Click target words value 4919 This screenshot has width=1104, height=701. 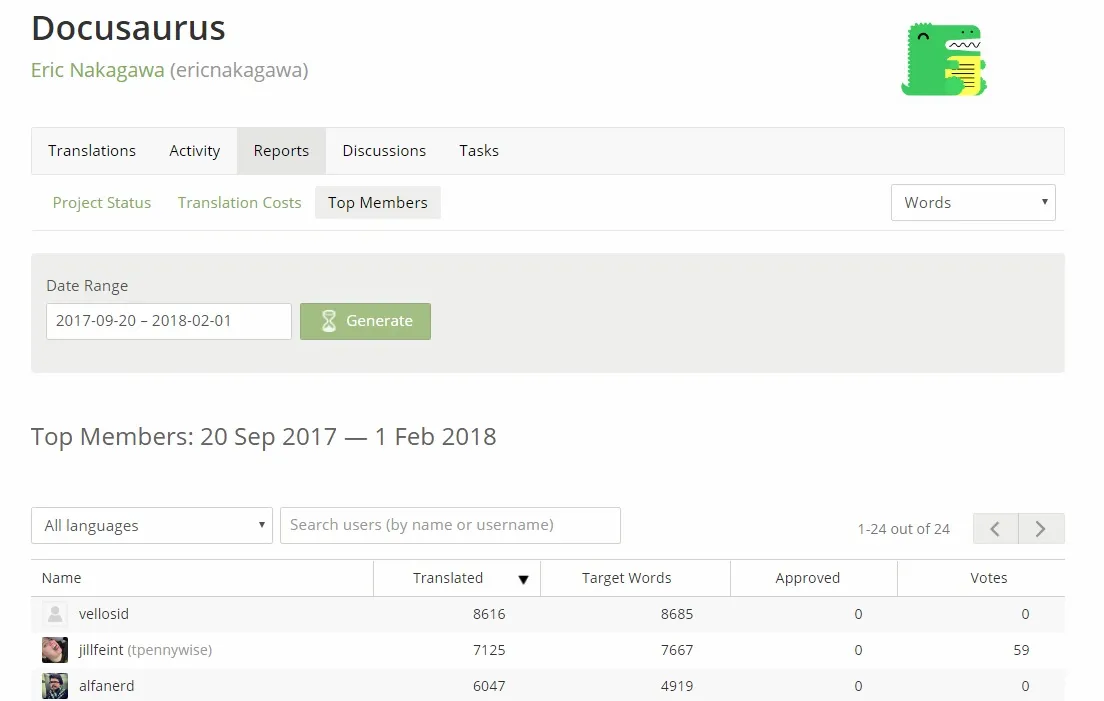tap(677, 686)
